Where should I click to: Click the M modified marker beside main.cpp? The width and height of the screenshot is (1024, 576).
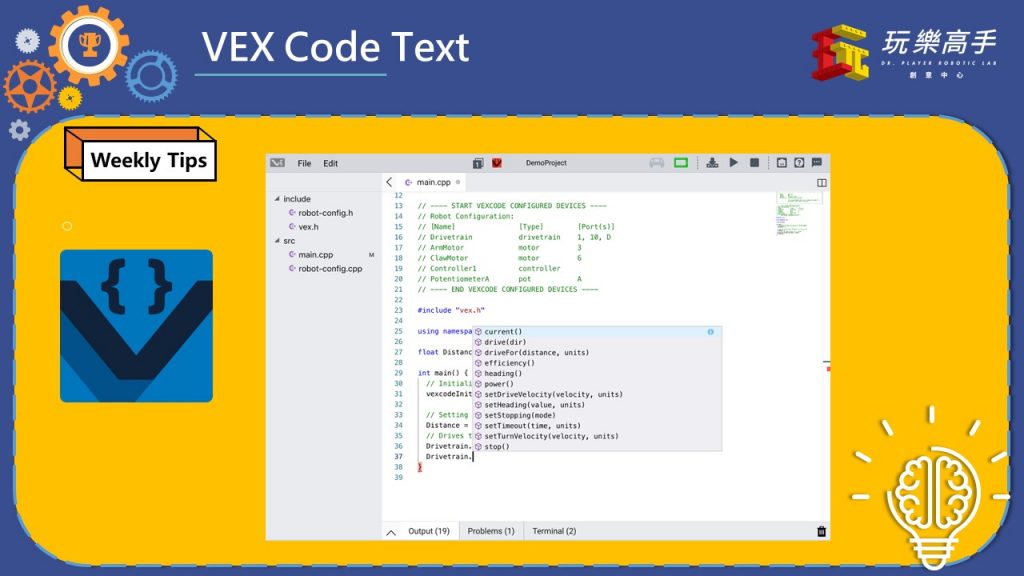point(372,255)
